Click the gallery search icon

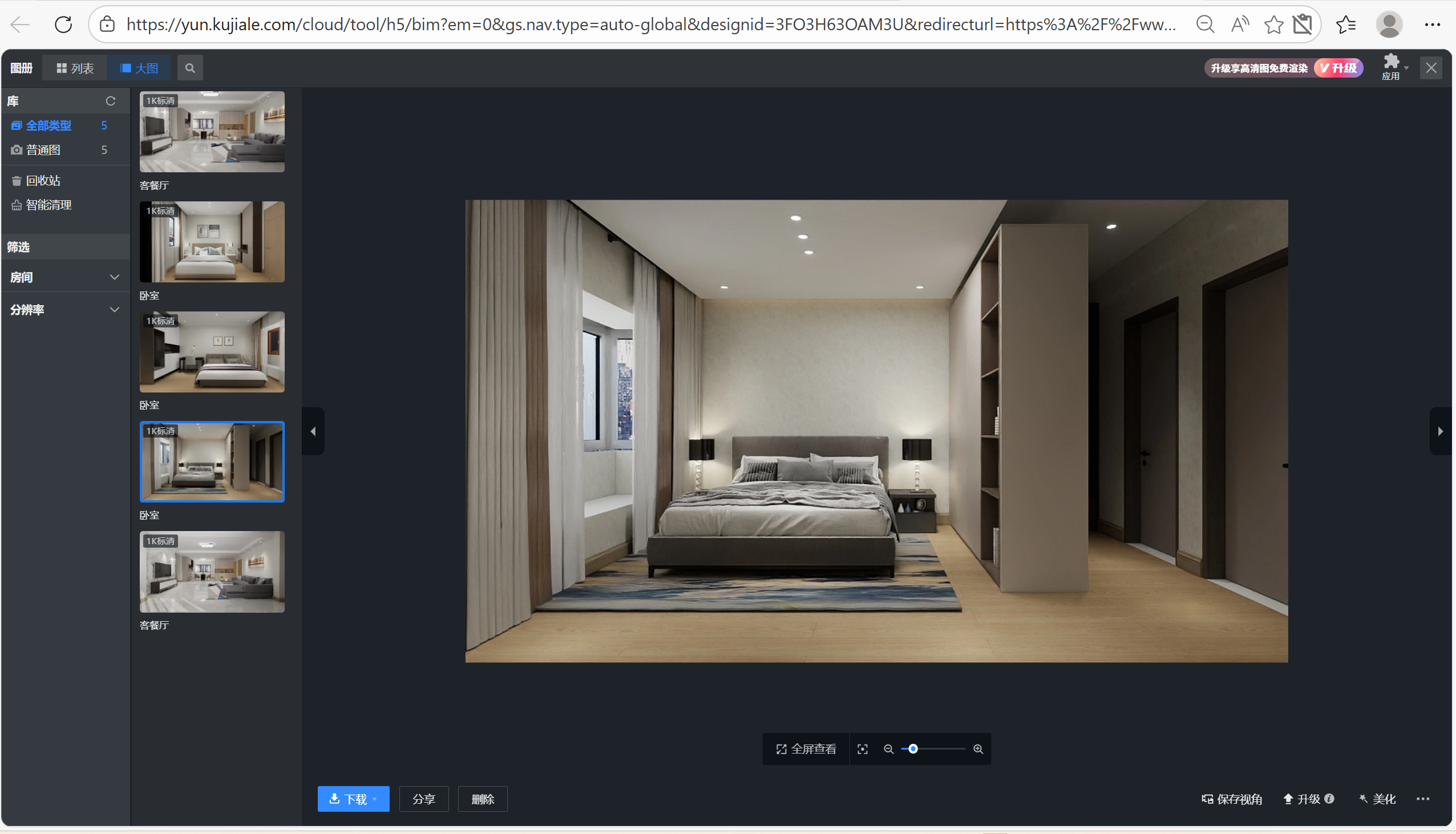coord(189,68)
